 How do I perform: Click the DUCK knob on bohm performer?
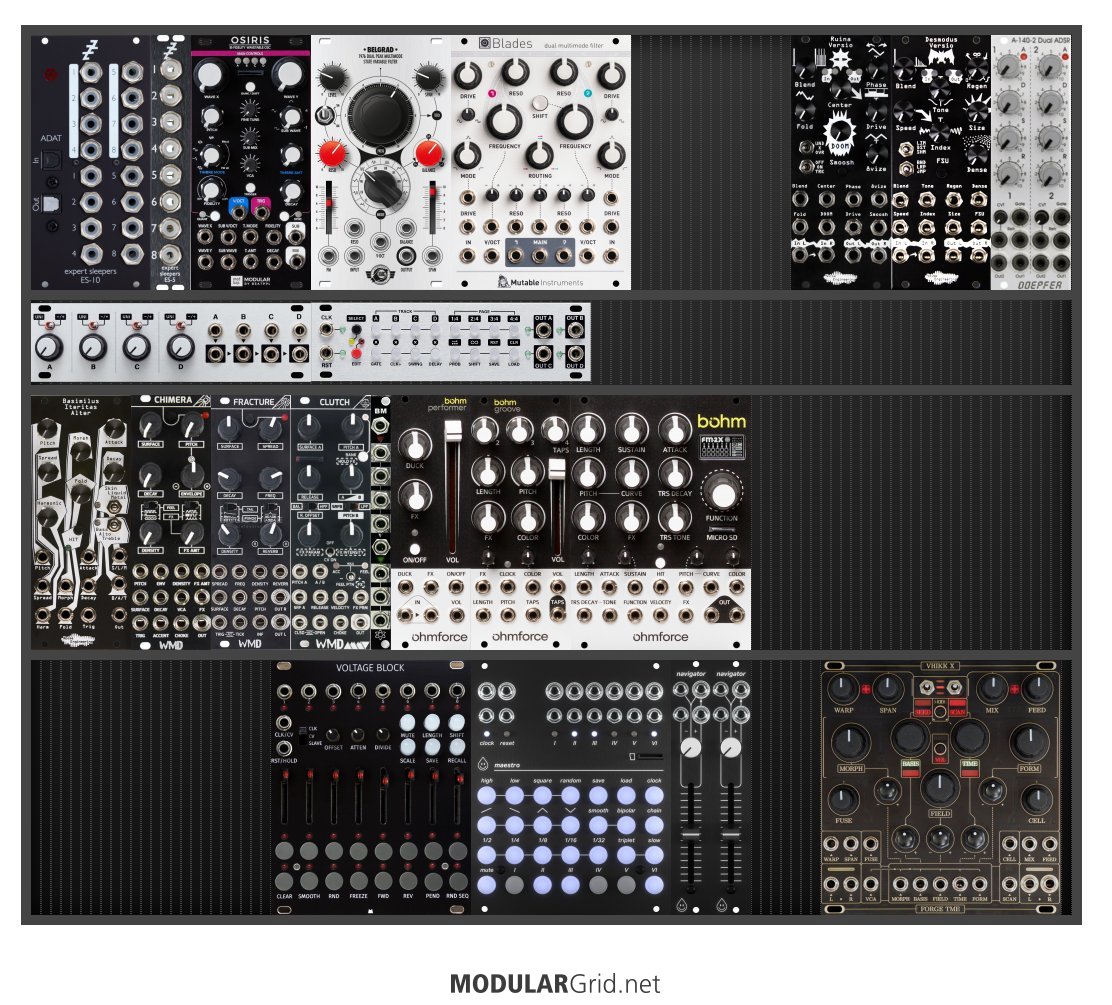coord(415,445)
